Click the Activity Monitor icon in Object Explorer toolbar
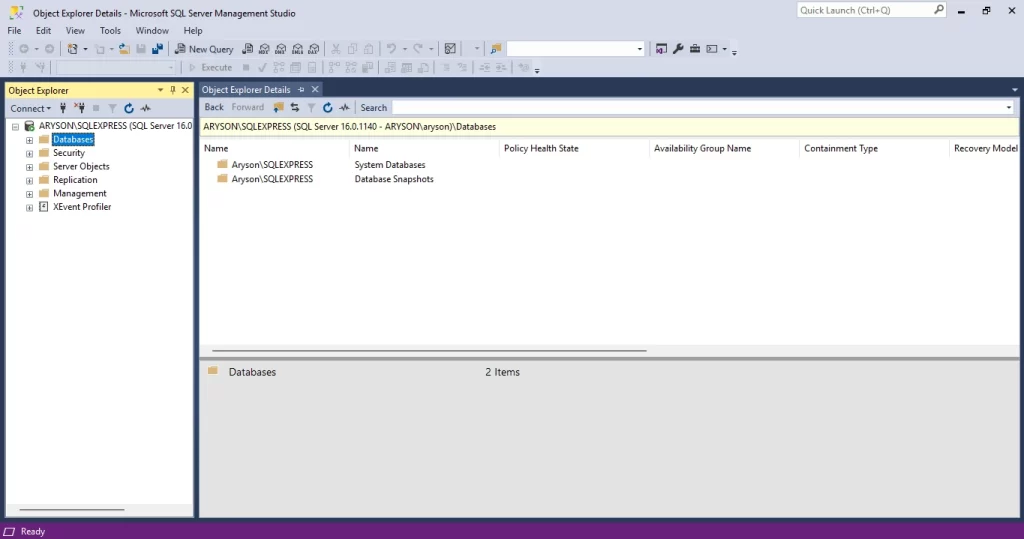 pyautogui.click(x=146, y=108)
